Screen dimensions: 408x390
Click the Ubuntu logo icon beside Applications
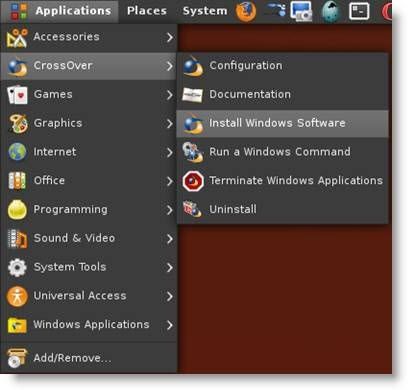tap(18, 11)
